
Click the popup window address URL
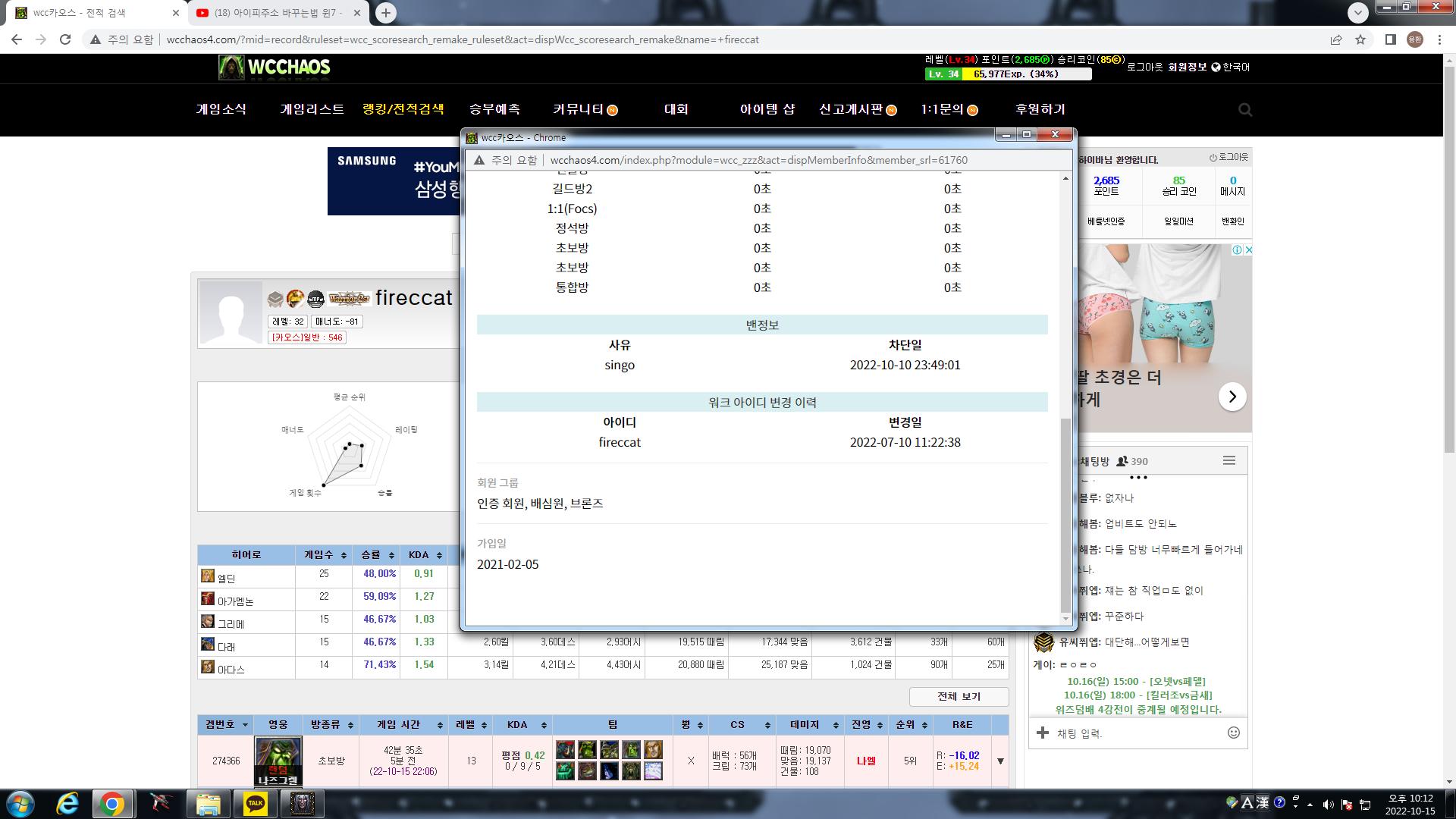(x=758, y=160)
